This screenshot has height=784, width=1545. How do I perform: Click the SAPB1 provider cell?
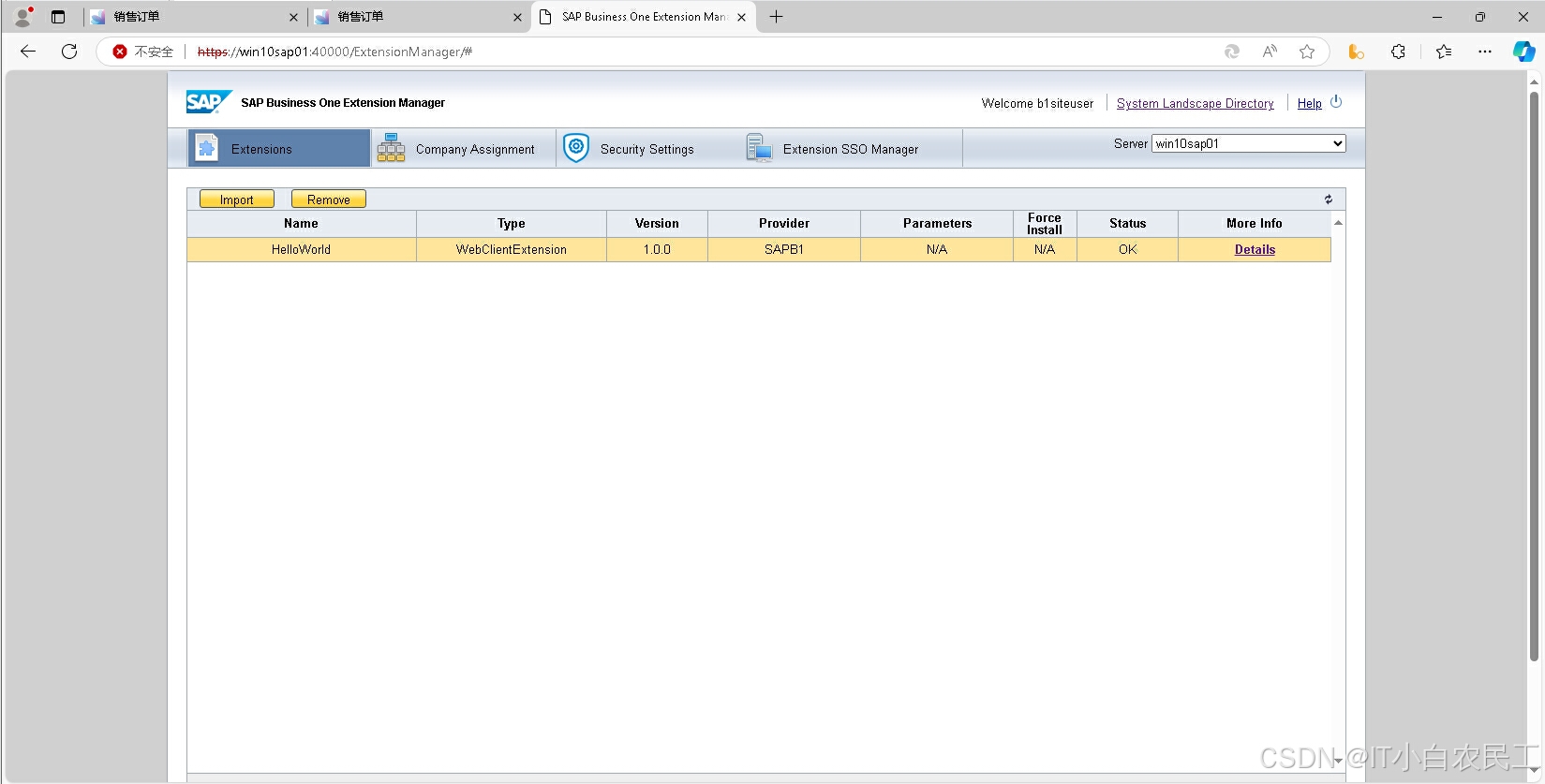(x=784, y=249)
